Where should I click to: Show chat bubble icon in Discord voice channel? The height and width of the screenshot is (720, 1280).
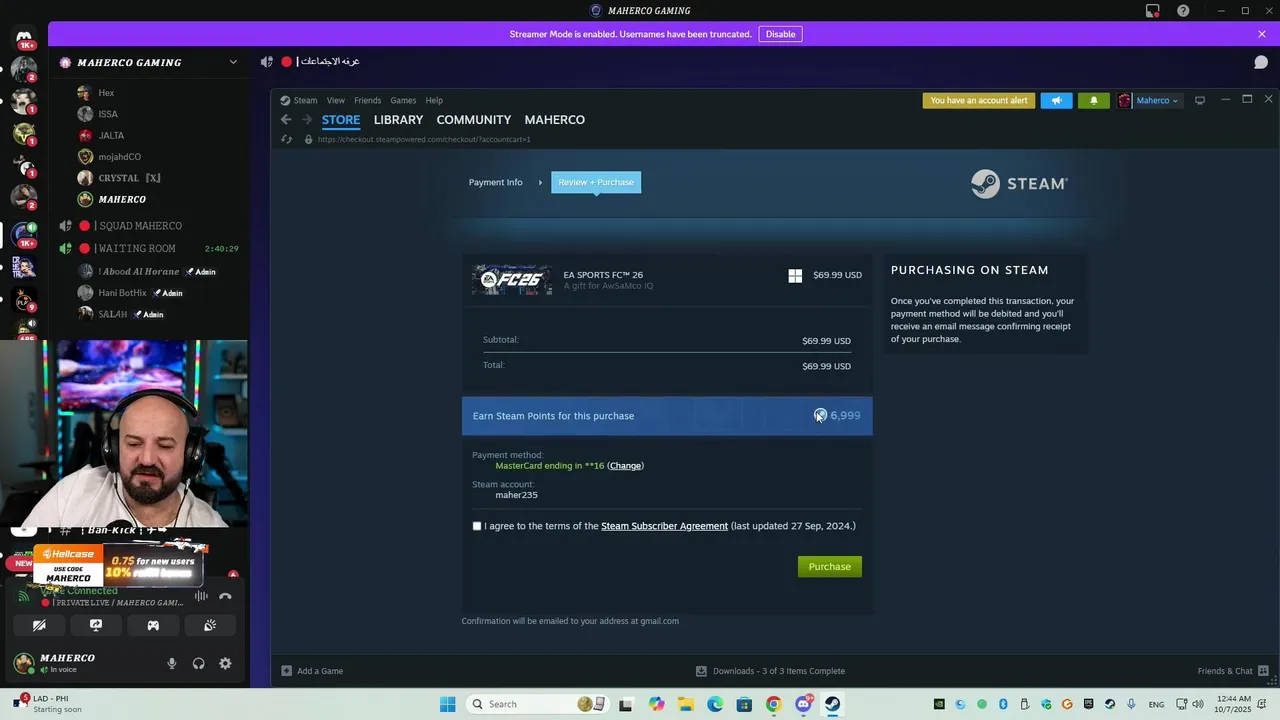point(1261,62)
